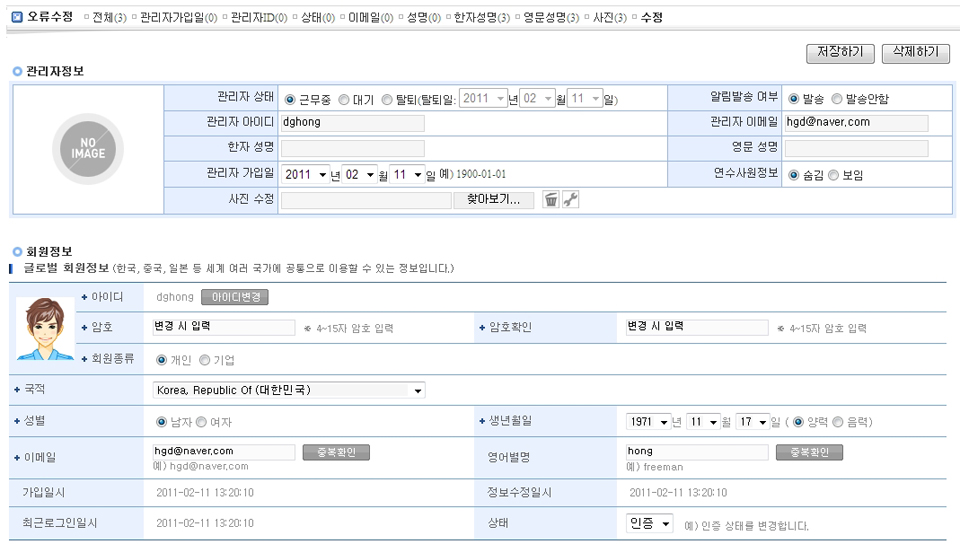Open the 사진(3) tab
960x544 pixels.
click(x=609, y=18)
